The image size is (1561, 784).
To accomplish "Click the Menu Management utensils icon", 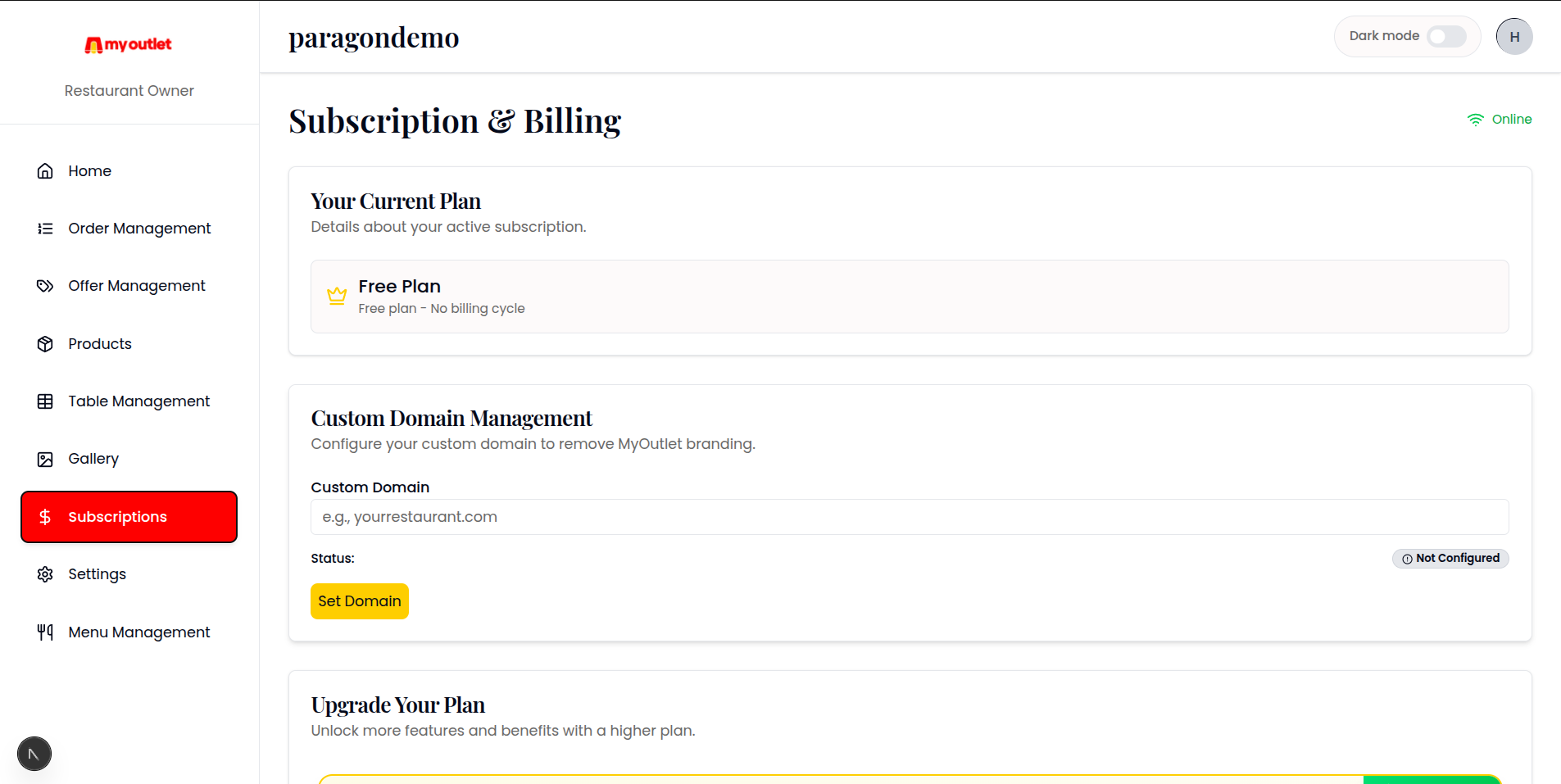I will click(45, 632).
